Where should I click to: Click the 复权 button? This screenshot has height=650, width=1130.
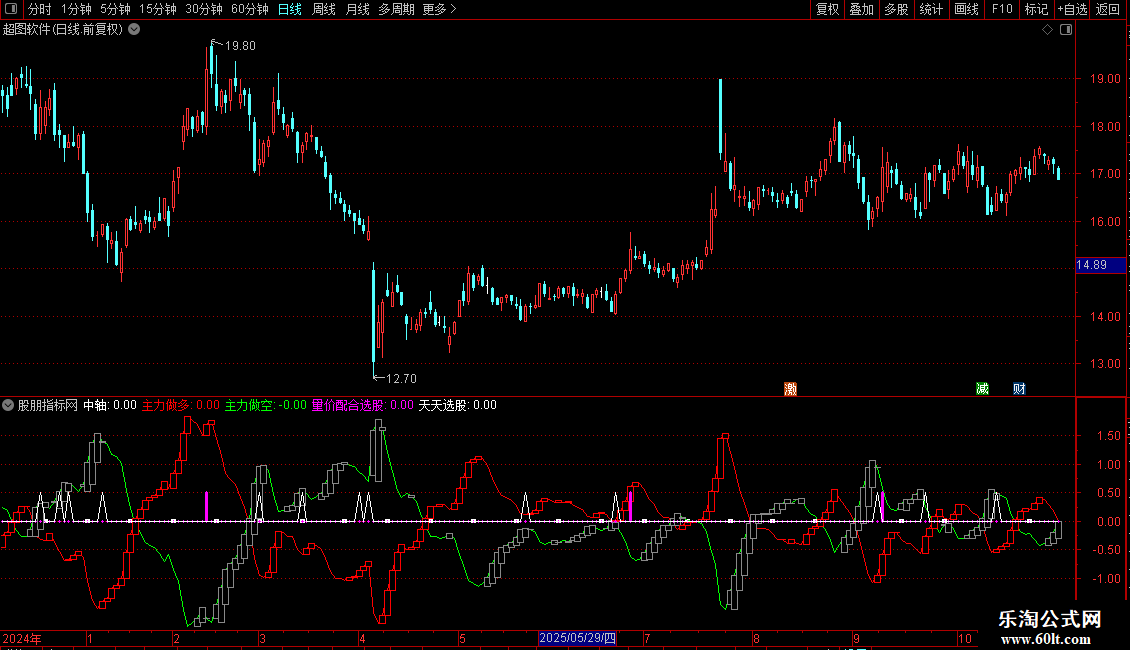click(x=827, y=9)
